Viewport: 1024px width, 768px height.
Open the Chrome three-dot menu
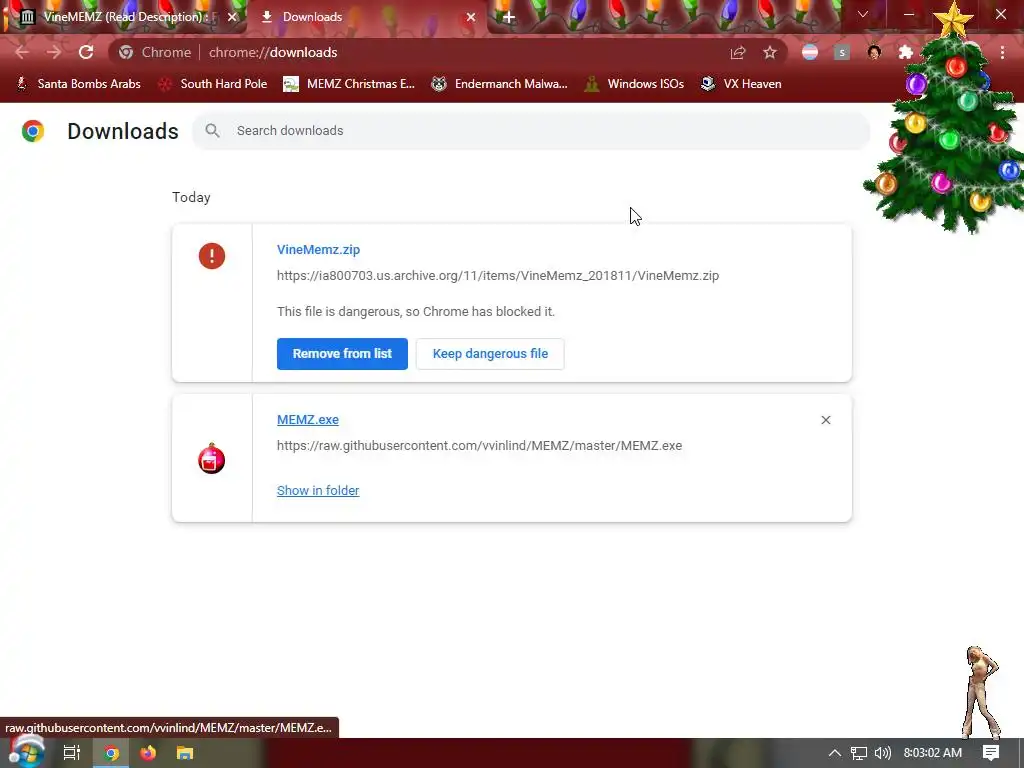coord(1002,52)
